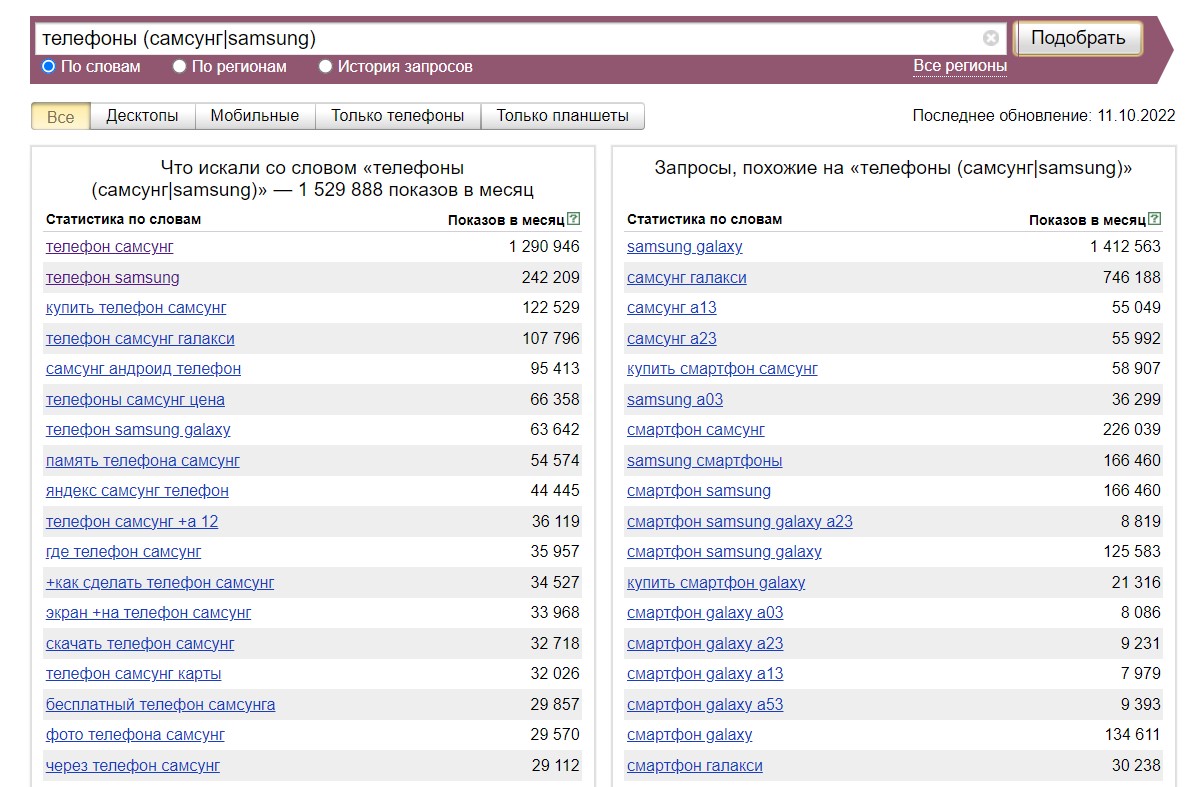
Task: Click the 'Подобрать' button
Action: point(1078,38)
